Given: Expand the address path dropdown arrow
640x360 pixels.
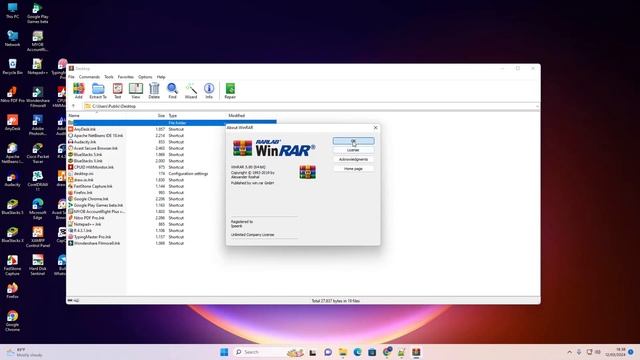Looking at the screenshot, I should pos(537,106).
